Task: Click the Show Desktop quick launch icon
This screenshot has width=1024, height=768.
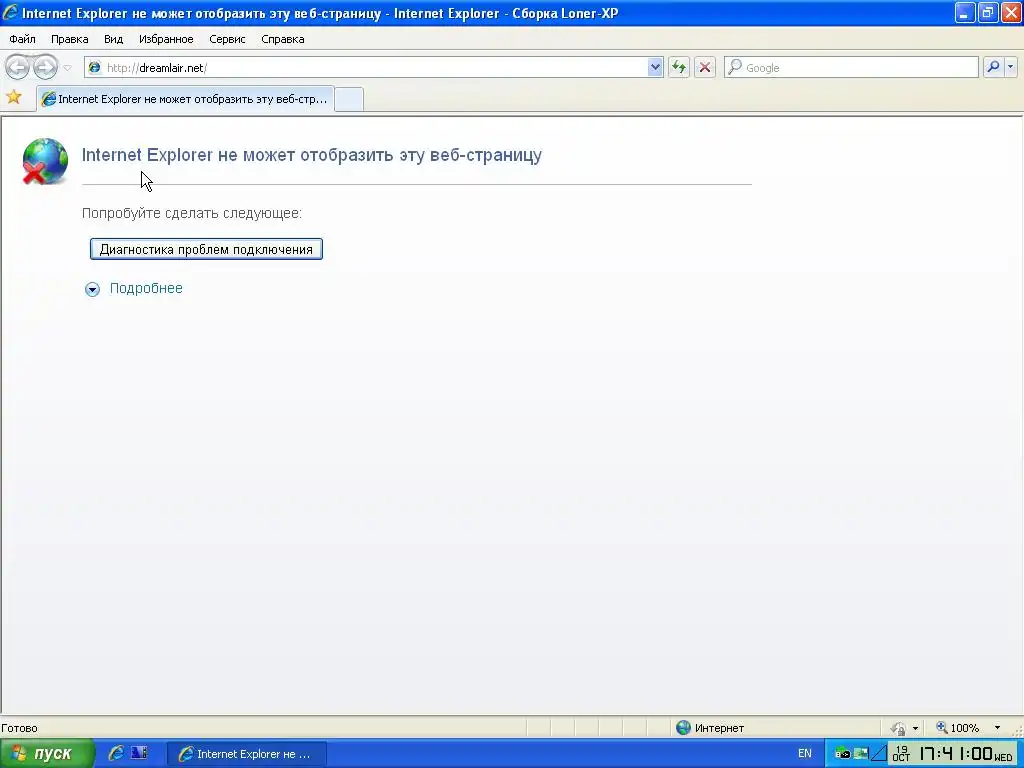Action: click(x=139, y=753)
